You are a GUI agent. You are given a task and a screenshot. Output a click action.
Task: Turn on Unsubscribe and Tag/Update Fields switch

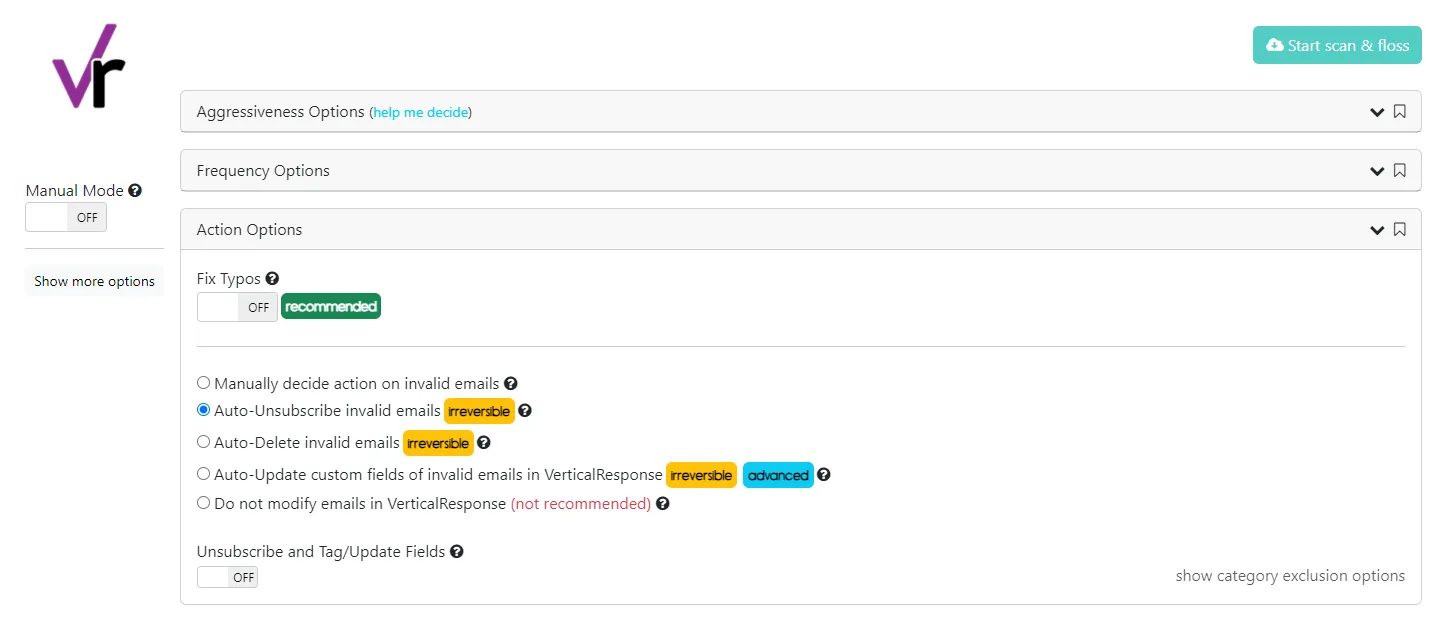click(227, 577)
